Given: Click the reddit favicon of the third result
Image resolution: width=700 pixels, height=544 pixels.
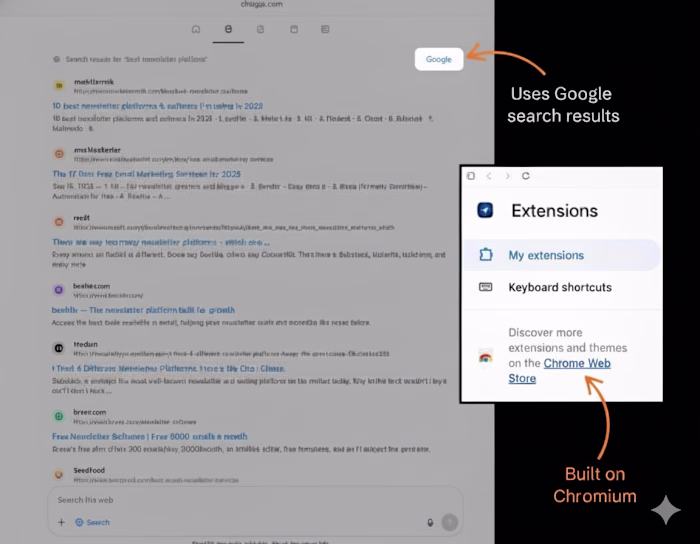Looking at the screenshot, I should pos(59,222).
